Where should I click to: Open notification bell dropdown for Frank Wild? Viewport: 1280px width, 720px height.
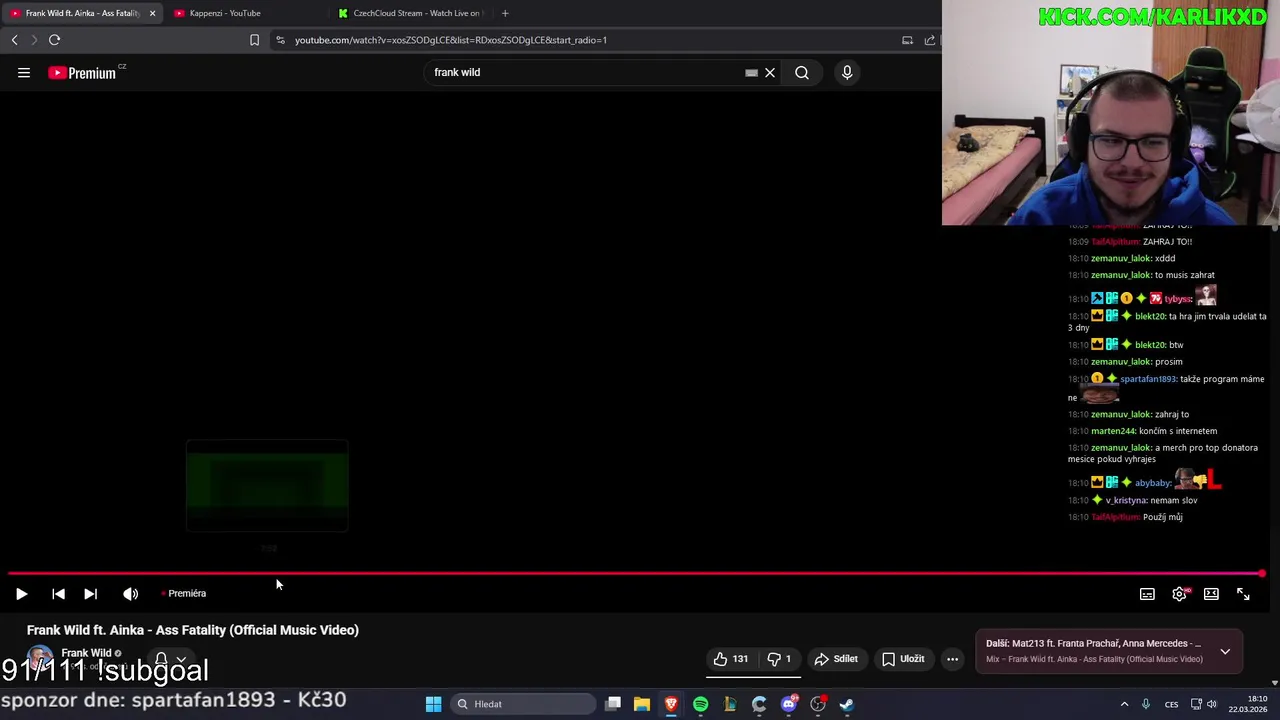[170, 660]
